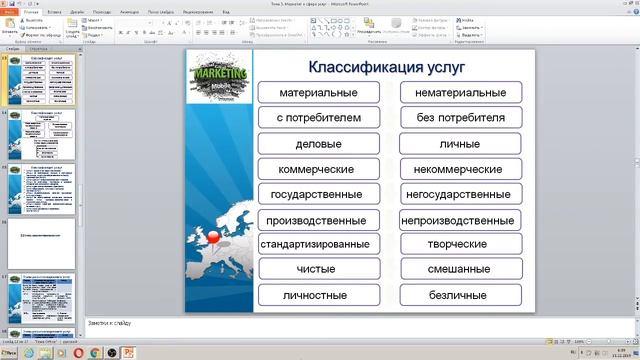
Task: Toggle Underline (Ч) formatting
Action: click(x=136, y=33)
